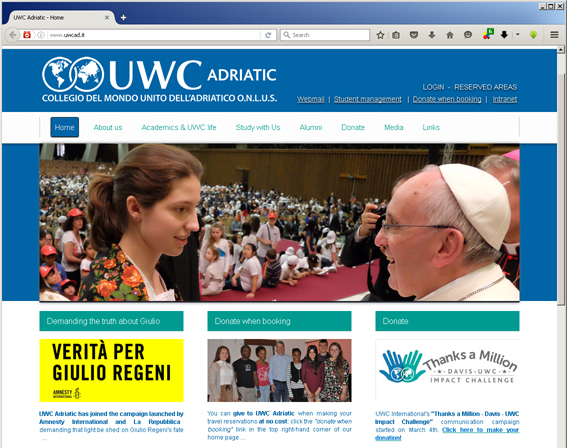
Task: Open Downloads via the grey arrow icon
Action: [432, 35]
